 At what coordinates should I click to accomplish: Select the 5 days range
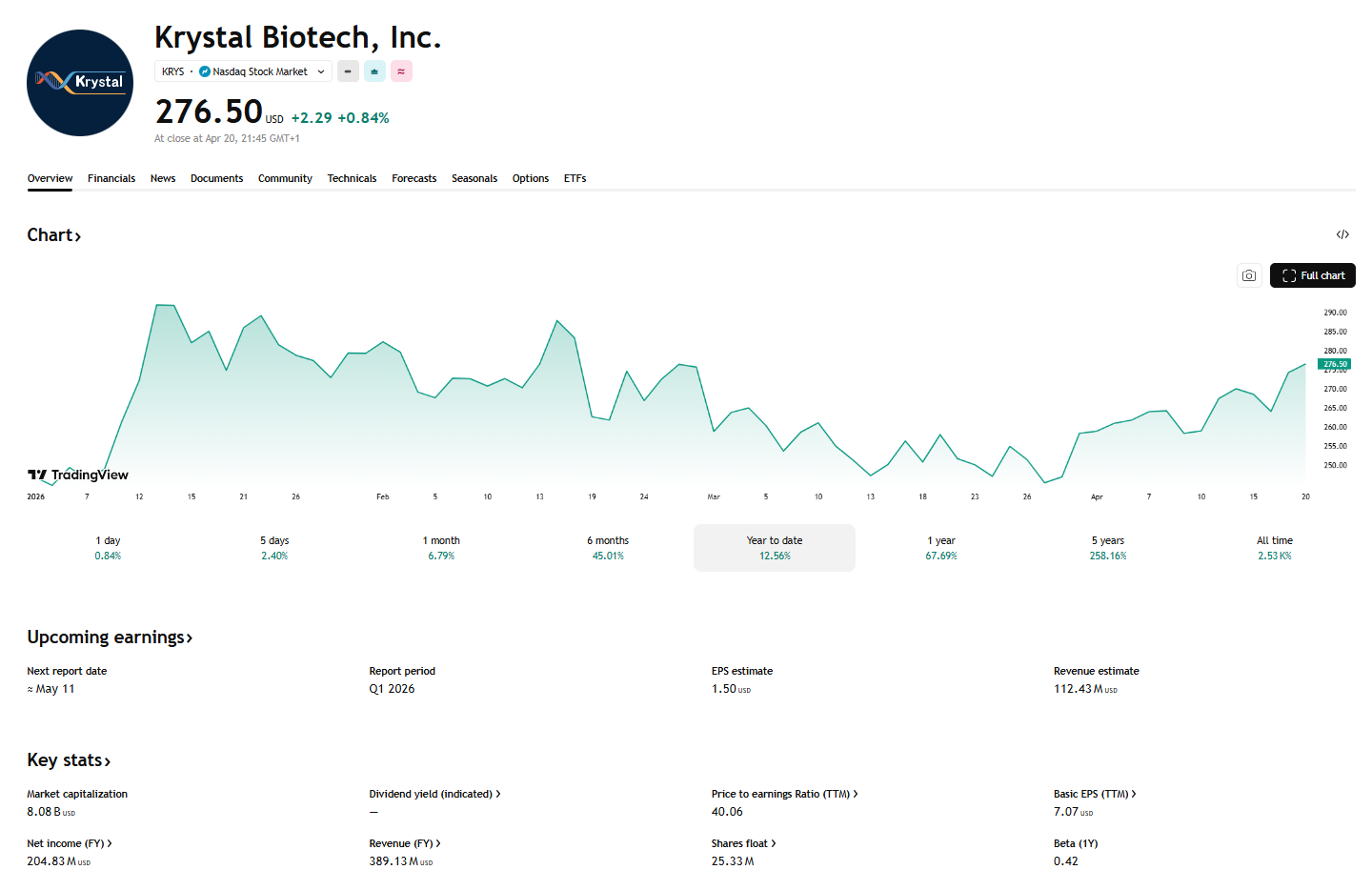pos(274,548)
